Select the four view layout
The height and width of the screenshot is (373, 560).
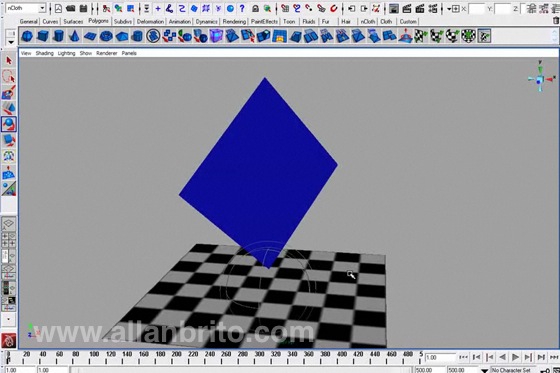point(9,240)
